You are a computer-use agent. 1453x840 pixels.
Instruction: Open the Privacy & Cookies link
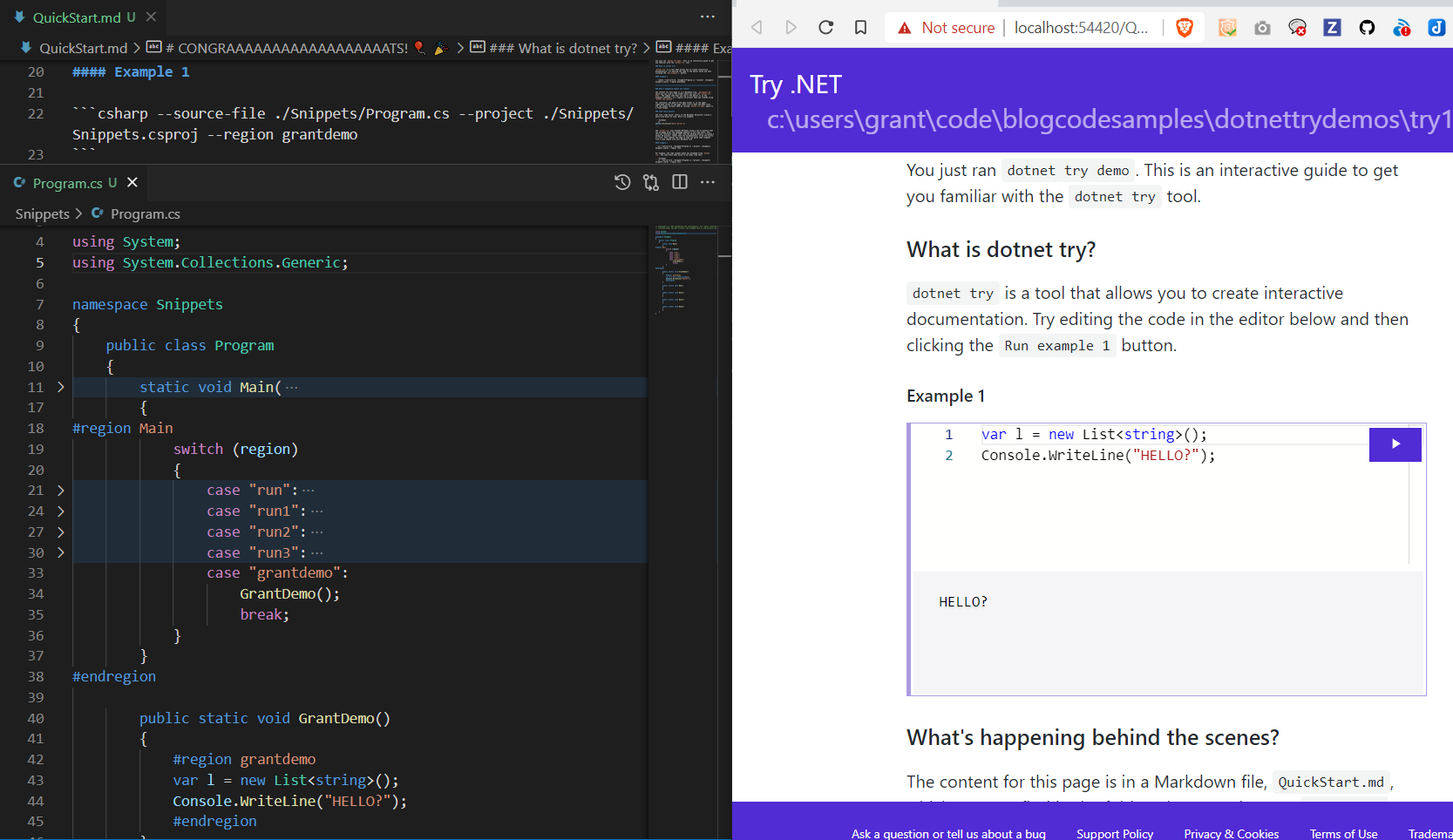[1232, 834]
